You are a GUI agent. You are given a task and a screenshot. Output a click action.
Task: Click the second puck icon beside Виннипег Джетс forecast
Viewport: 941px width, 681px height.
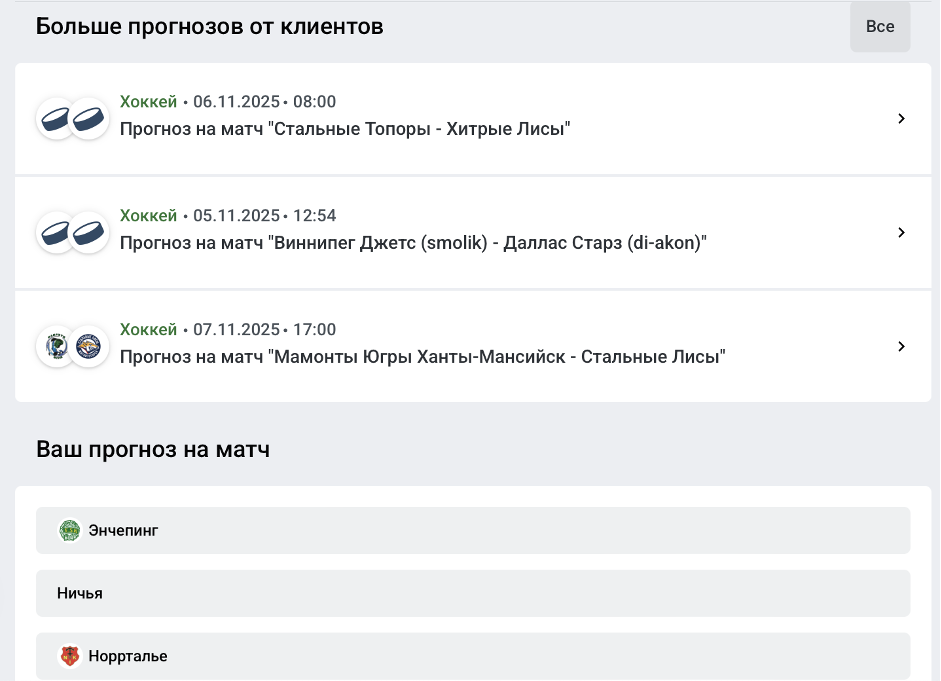(x=89, y=233)
